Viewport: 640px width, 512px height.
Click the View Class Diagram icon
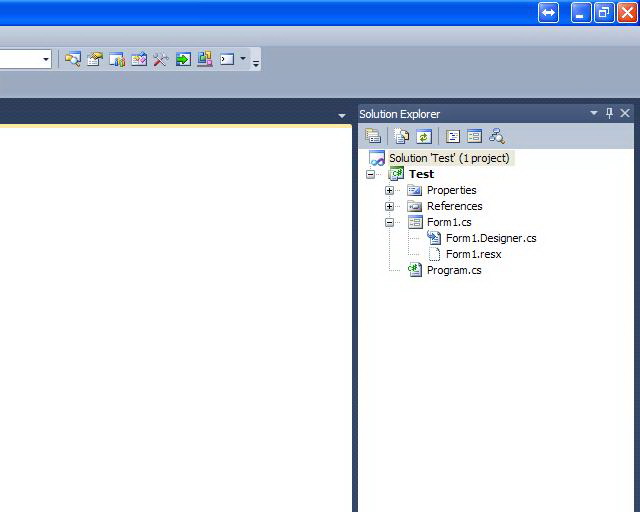click(497, 136)
